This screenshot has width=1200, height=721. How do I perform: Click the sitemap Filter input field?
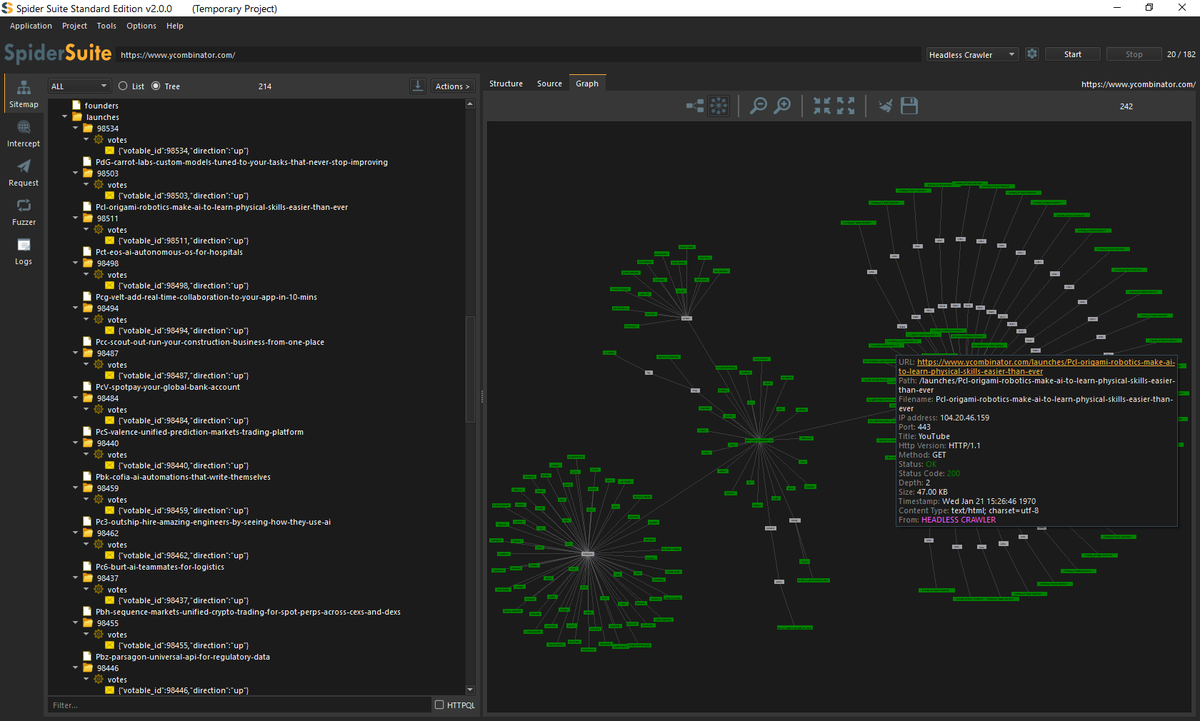[x=238, y=705]
